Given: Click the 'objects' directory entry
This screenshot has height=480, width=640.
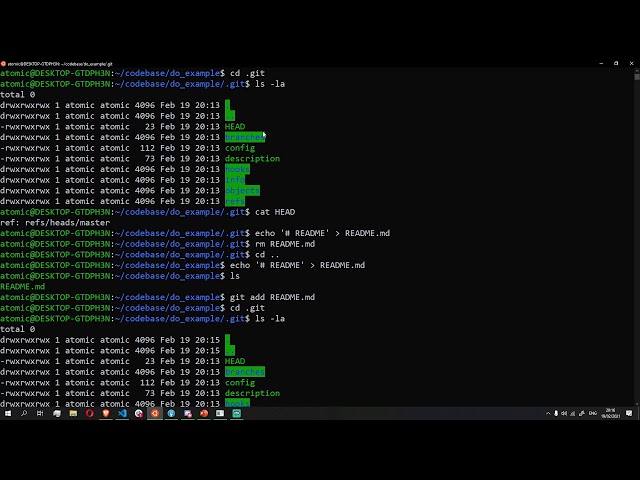Looking at the screenshot, I should [242, 190].
